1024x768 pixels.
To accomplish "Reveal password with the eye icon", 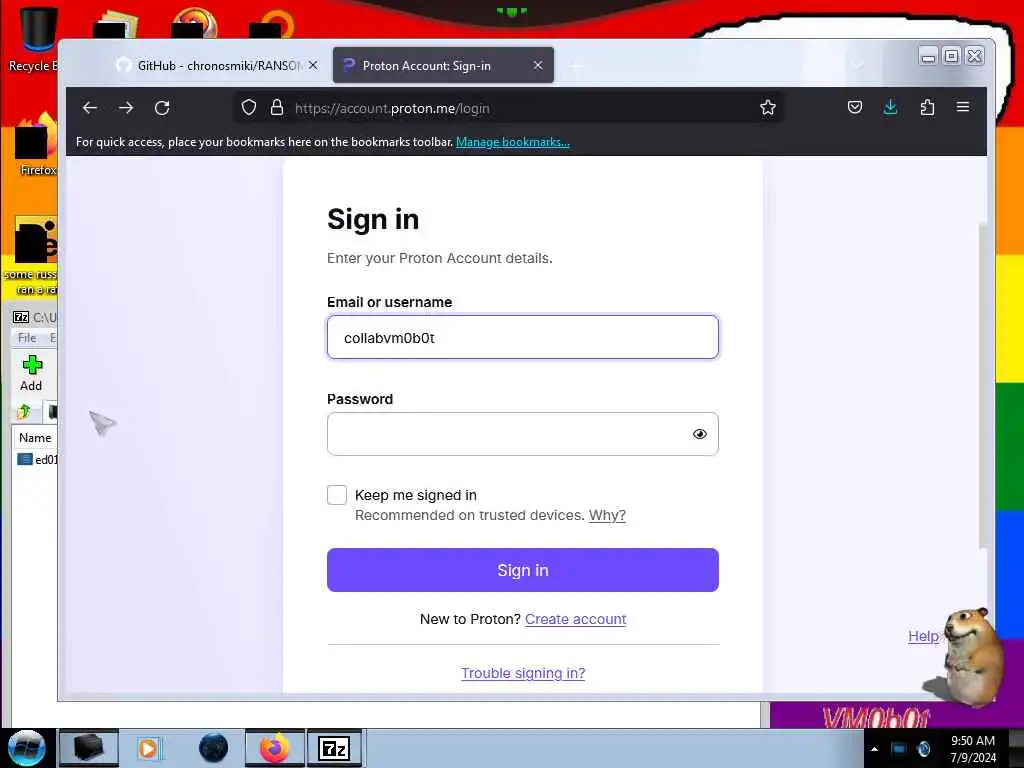I will click(699, 434).
